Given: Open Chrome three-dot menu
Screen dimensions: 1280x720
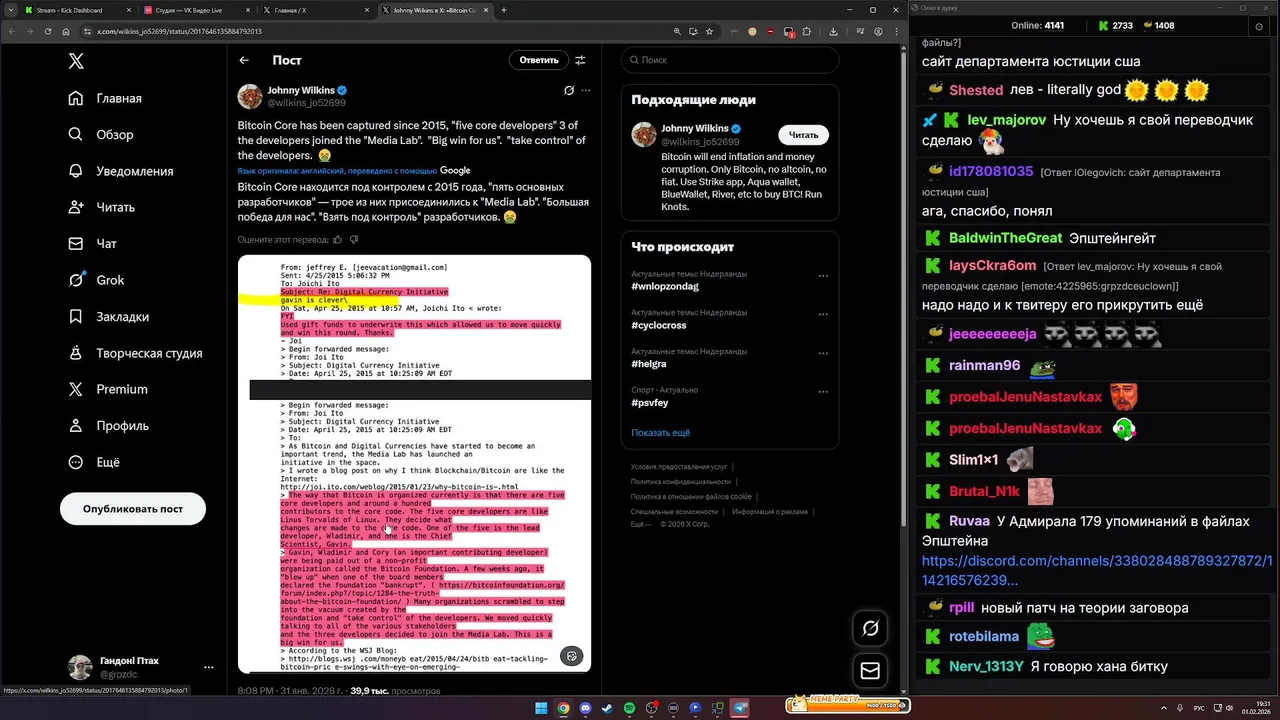Looking at the screenshot, I should click(x=896, y=31).
